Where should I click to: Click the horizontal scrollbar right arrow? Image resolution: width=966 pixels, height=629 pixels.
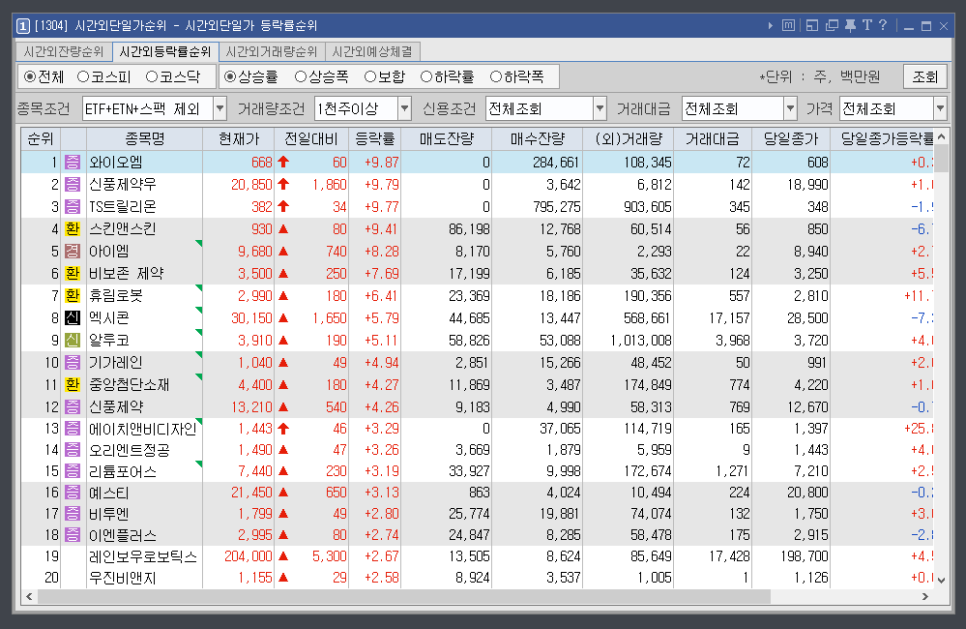925,596
